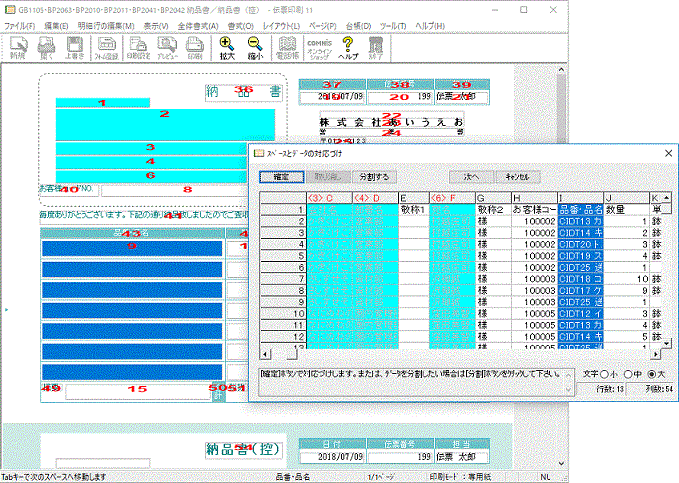Click the date field 2018/07/09 at top

[x=333, y=97]
